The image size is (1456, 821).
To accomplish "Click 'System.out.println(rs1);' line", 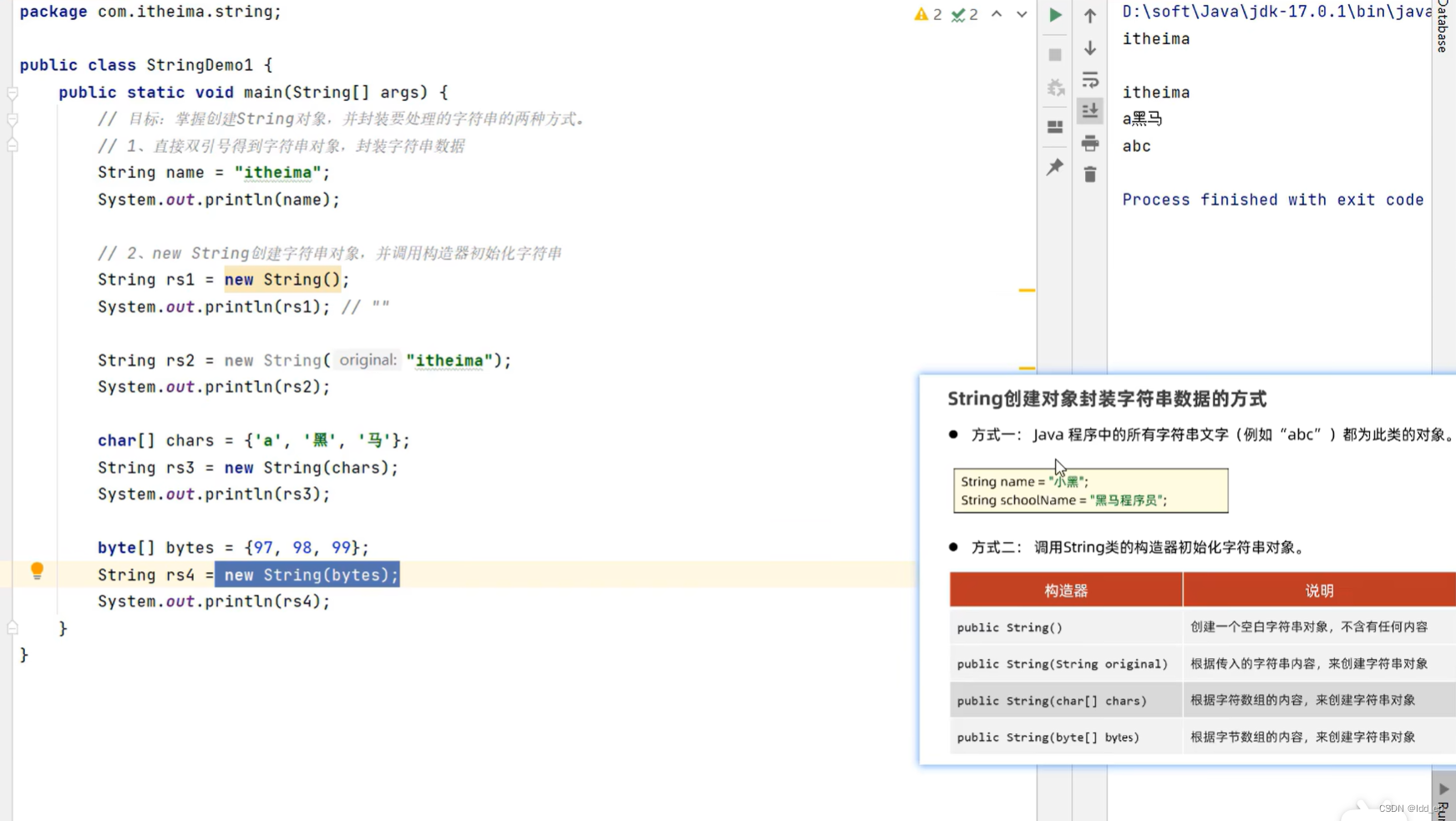I will [x=214, y=307].
